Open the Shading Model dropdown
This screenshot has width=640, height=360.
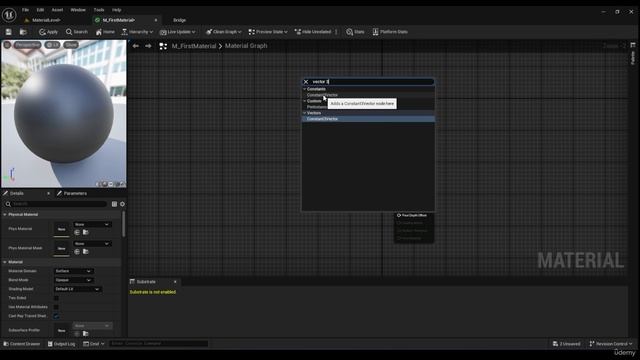click(x=77, y=289)
